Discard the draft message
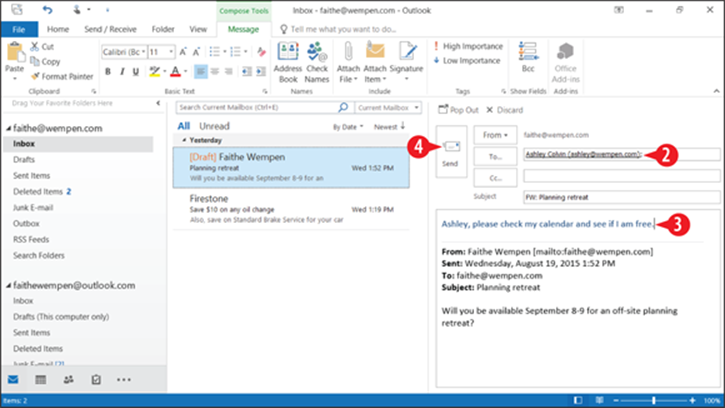 point(504,110)
